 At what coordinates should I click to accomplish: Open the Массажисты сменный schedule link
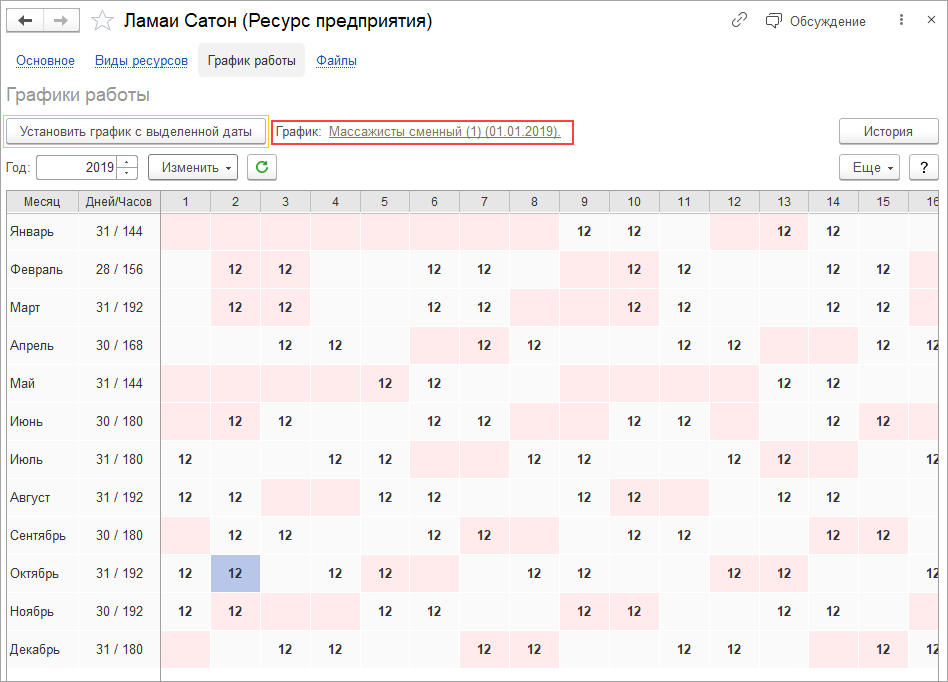tap(445, 131)
